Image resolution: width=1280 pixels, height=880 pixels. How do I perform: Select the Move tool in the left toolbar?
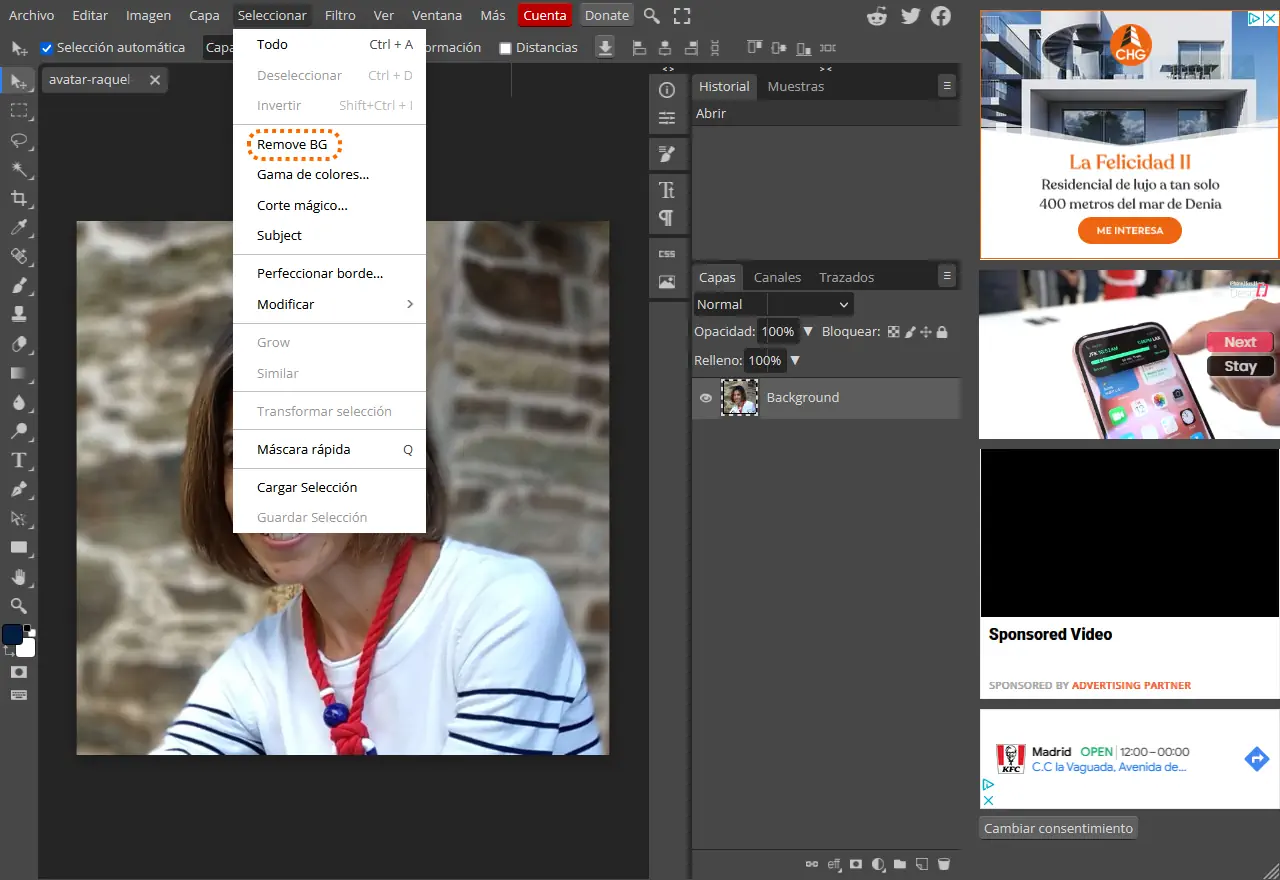[x=18, y=81]
